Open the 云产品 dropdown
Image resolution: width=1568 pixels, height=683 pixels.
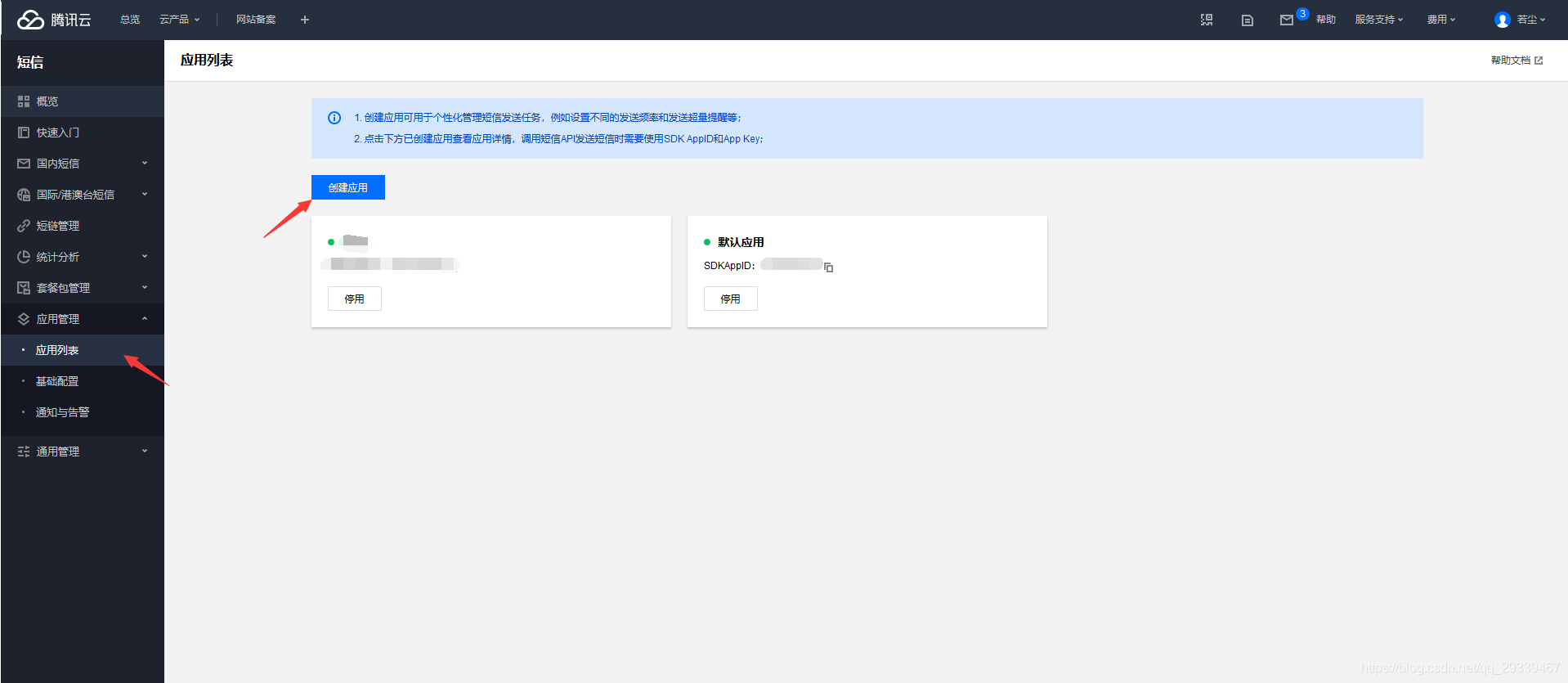pyautogui.click(x=179, y=20)
